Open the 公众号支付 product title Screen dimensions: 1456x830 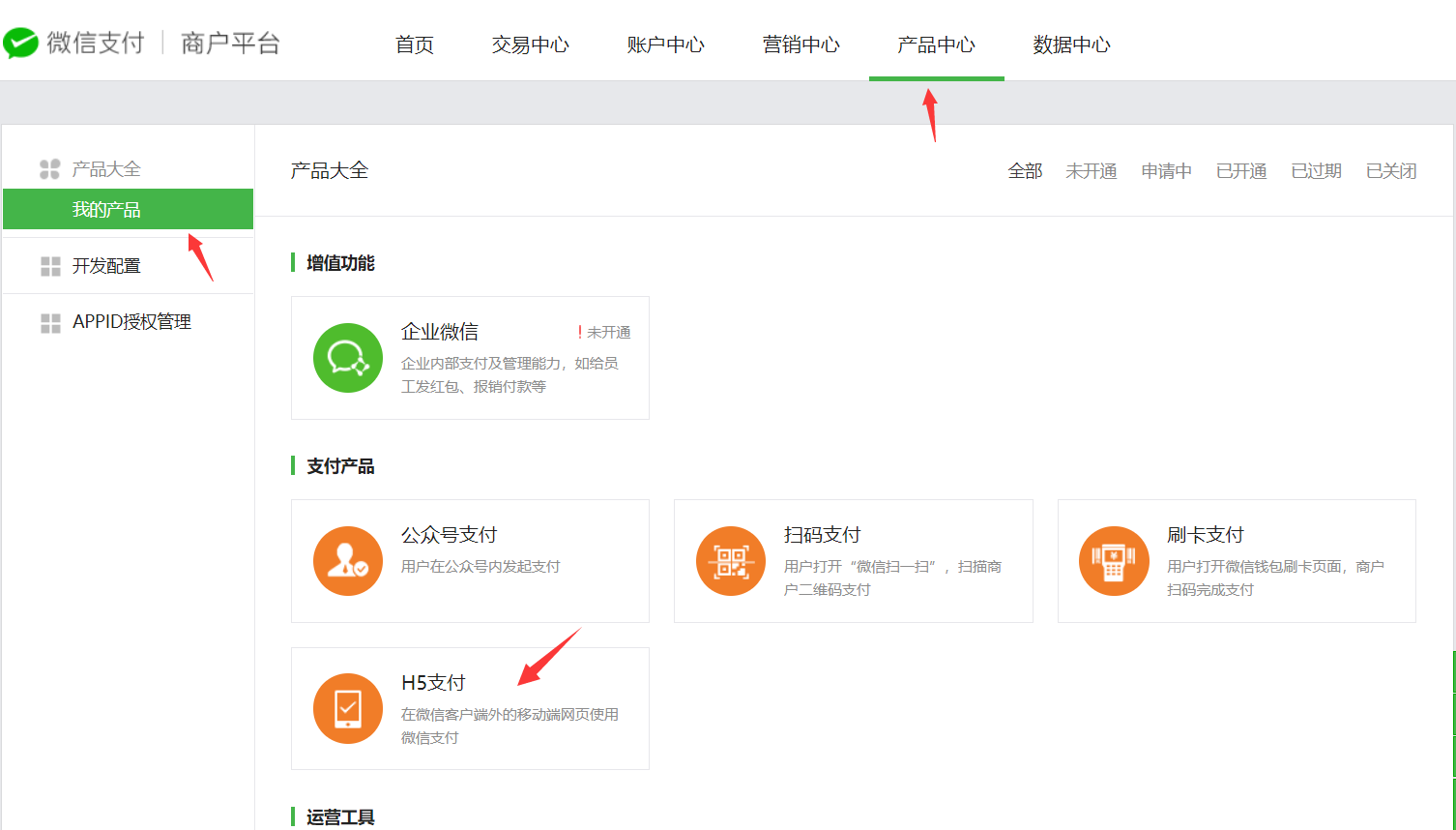(449, 535)
